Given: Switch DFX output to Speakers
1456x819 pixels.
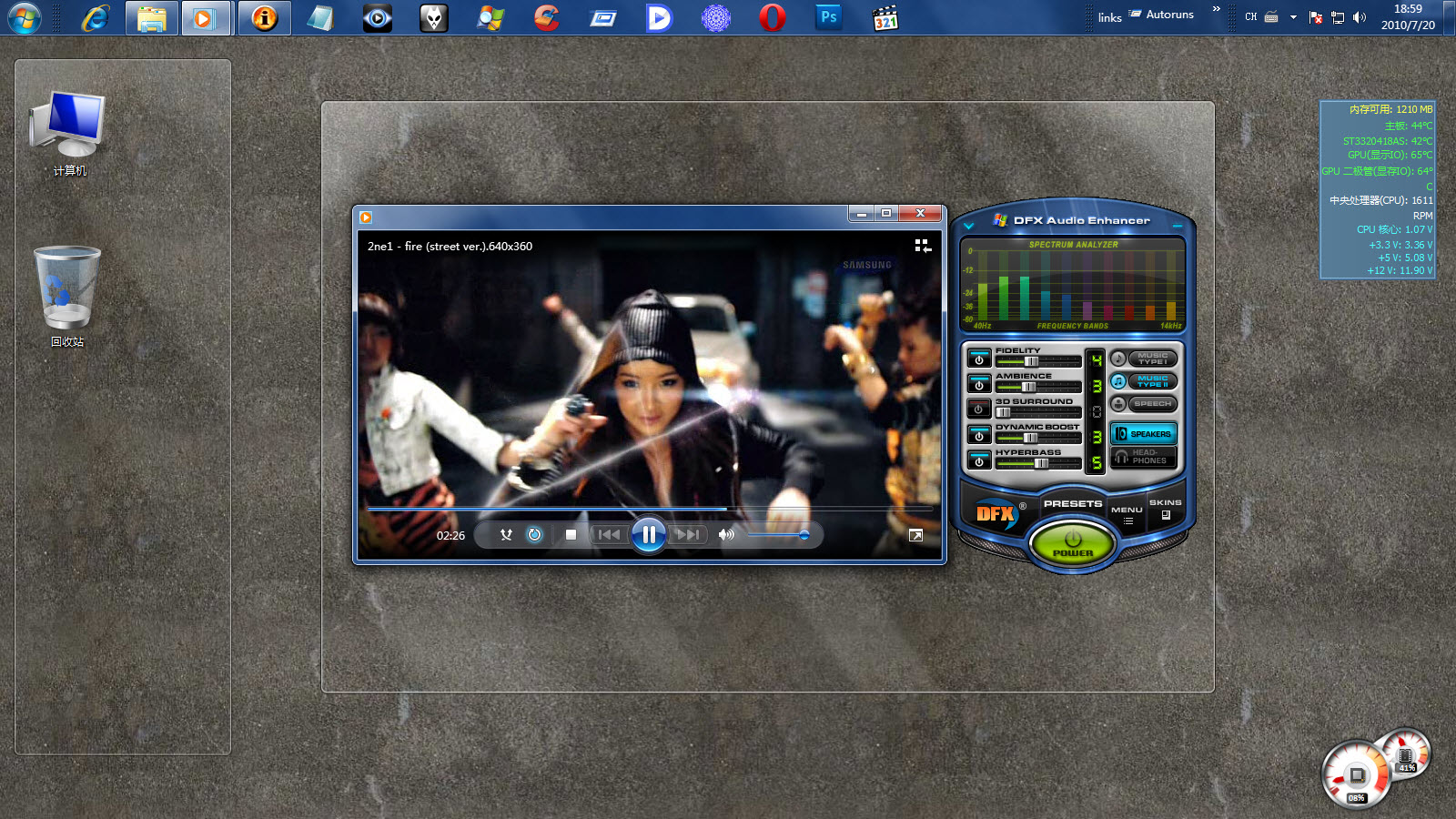Looking at the screenshot, I should [x=1144, y=434].
